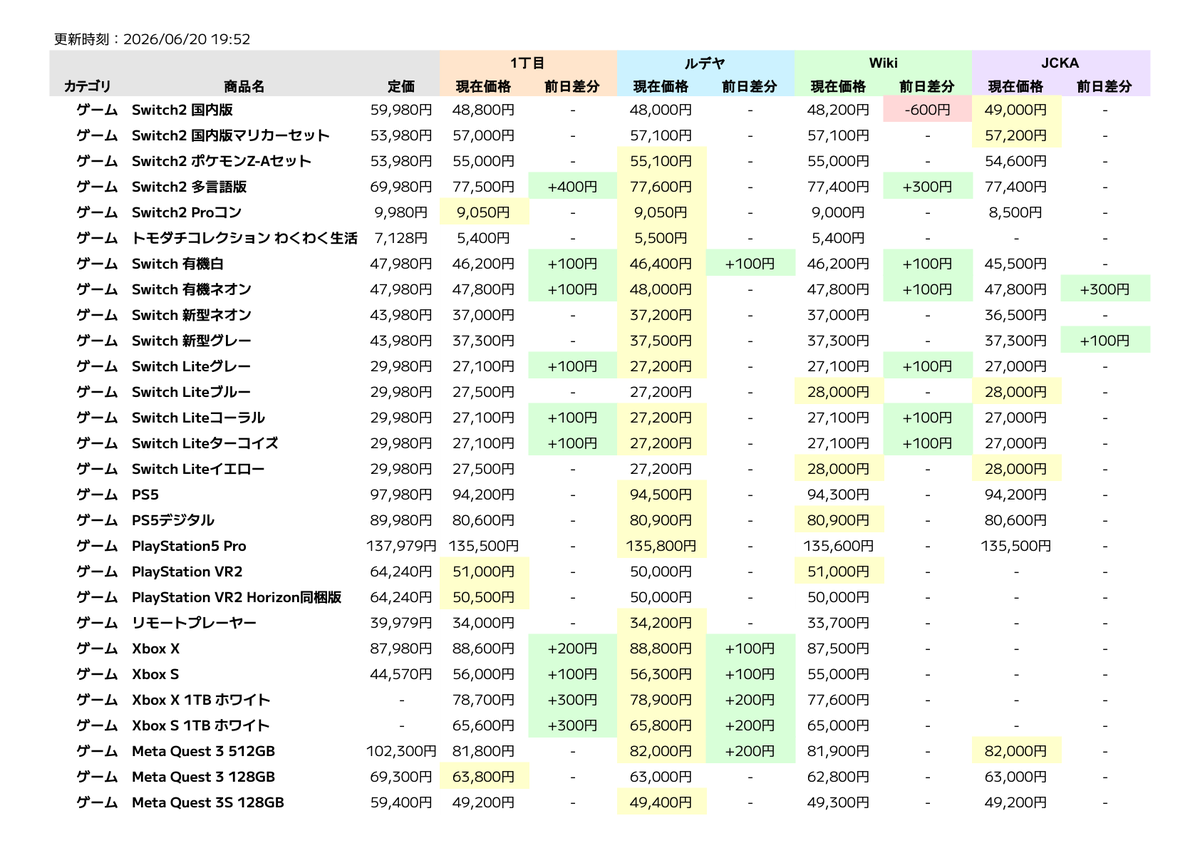Click the 88,800円 ルデヤ price for Xbox X
This screenshot has height=848, width=1200.
[x=661, y=648]
